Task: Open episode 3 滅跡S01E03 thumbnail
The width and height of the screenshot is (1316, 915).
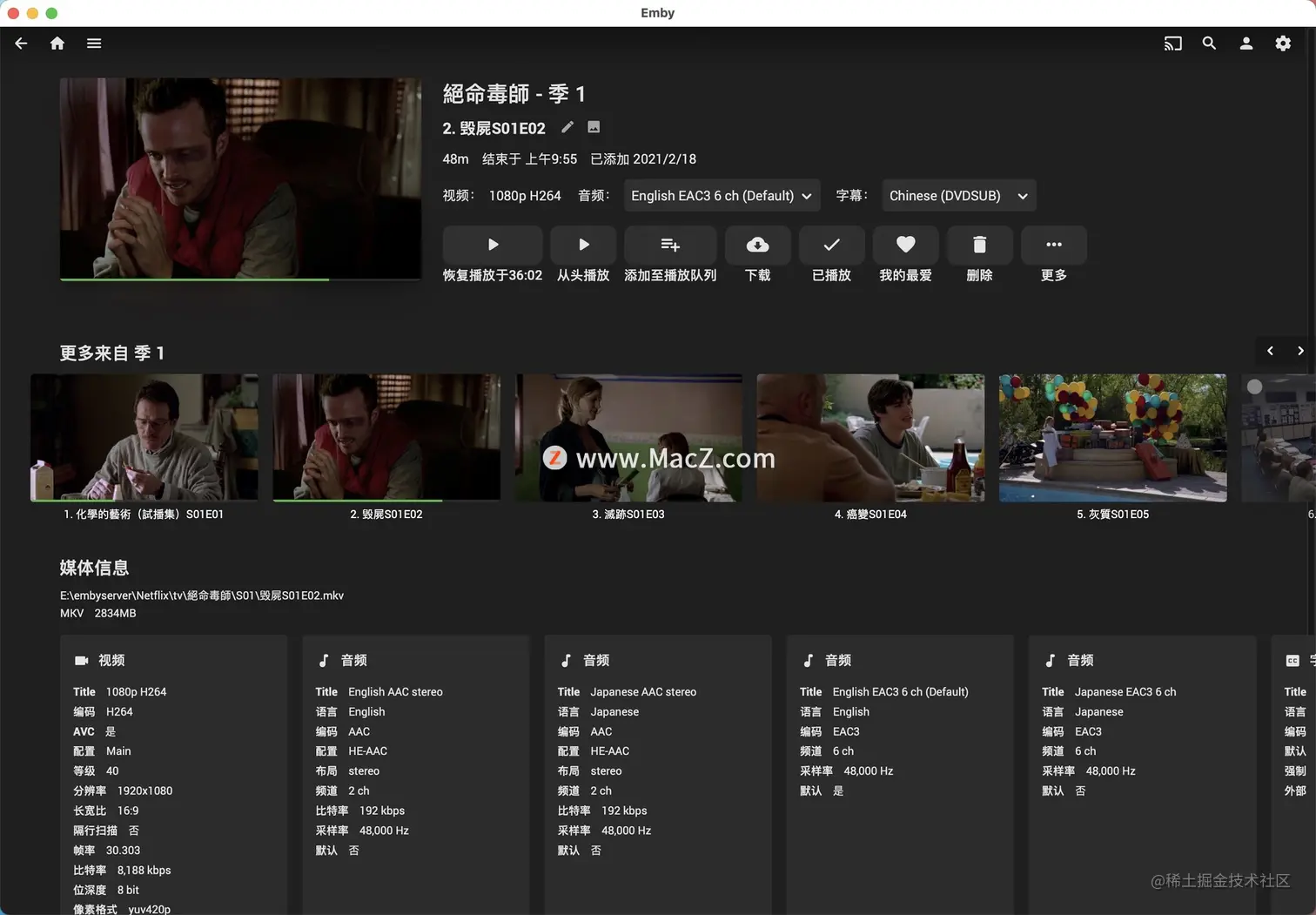Action: click(628, 437)
